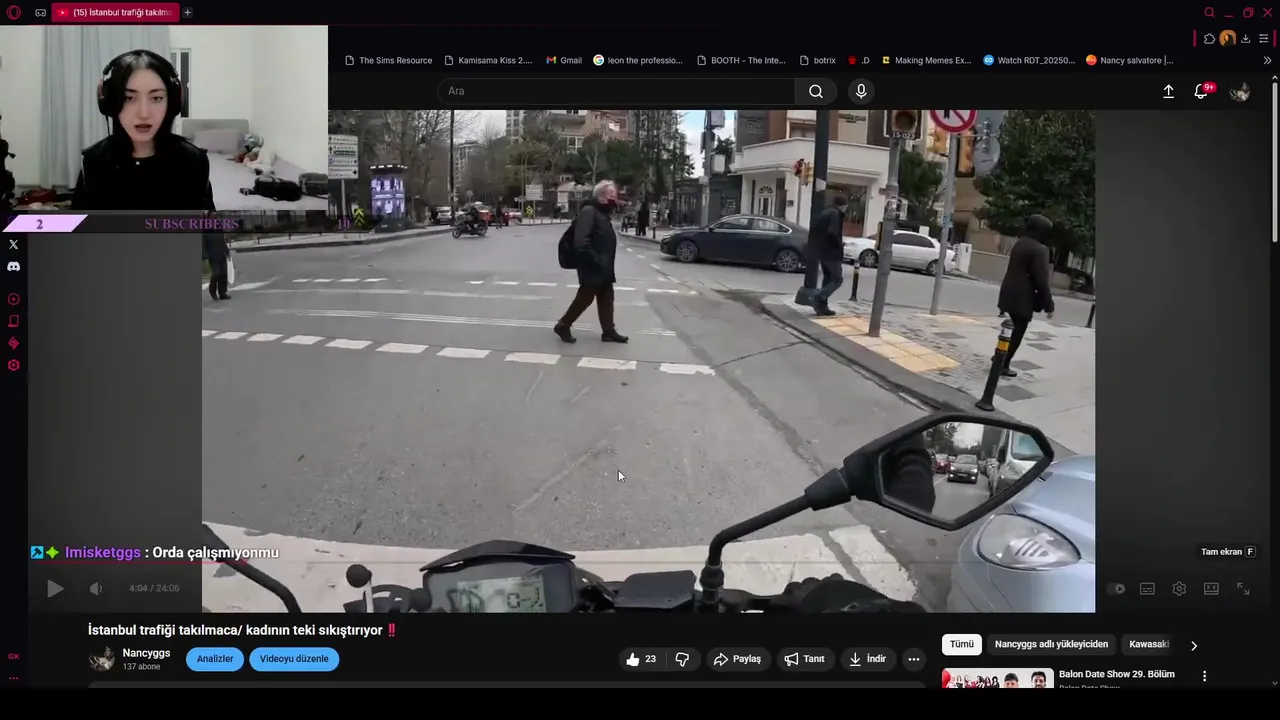Screen dimensions: 1280x720
Task: Open the sidebar hexagon settings icon
Action: (13, 365)
